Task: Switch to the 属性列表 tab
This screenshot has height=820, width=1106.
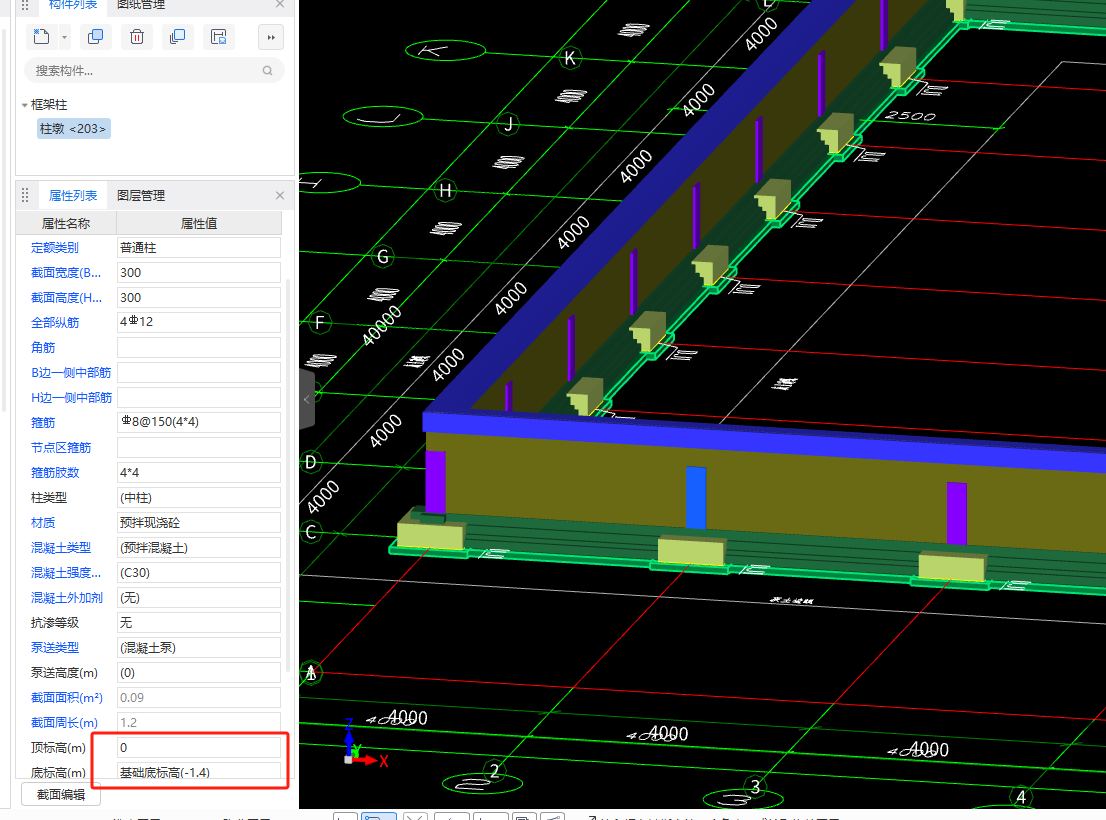Action: [73, 195]
